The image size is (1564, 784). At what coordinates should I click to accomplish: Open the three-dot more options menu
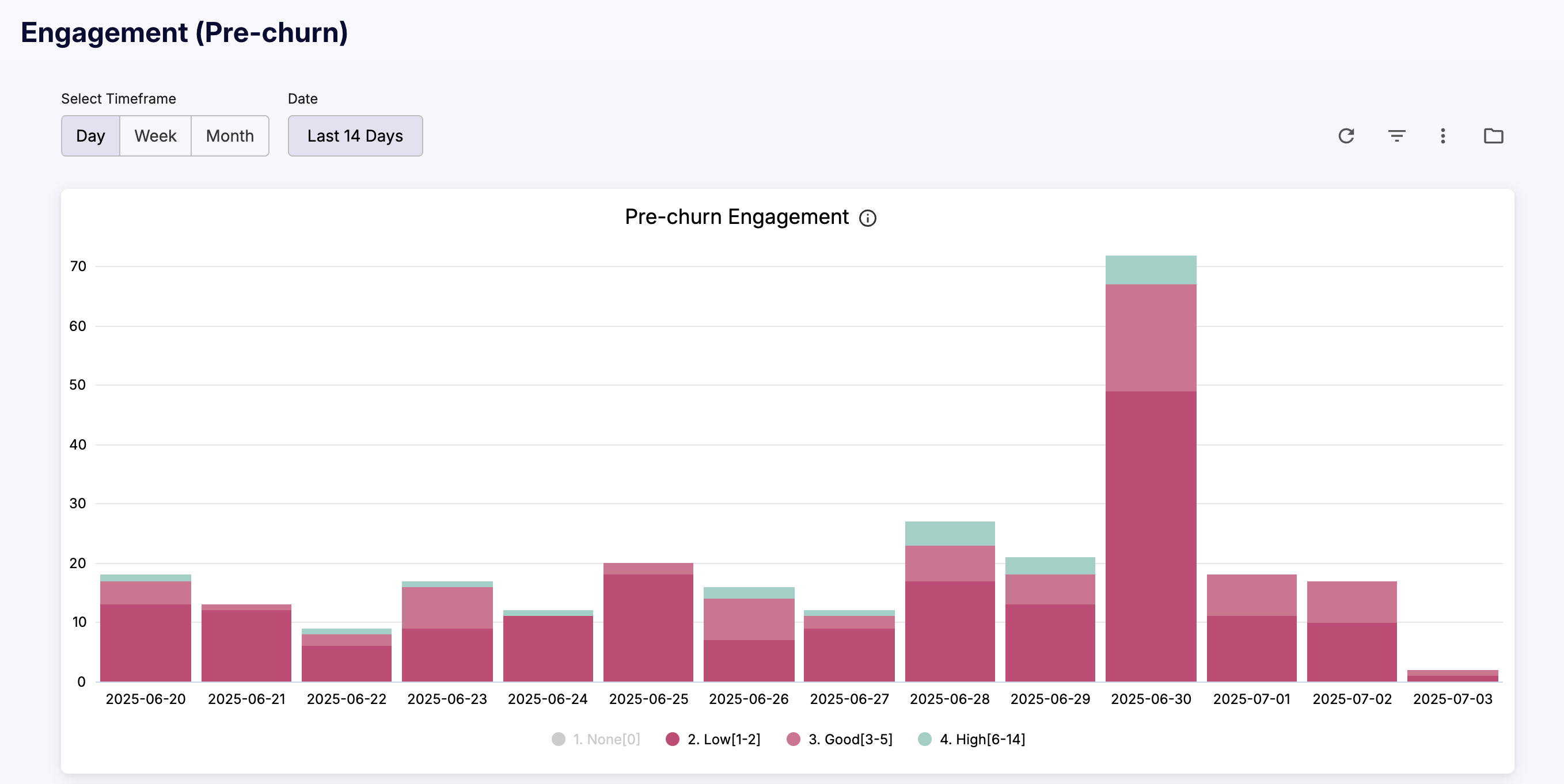coord(1442,136)
